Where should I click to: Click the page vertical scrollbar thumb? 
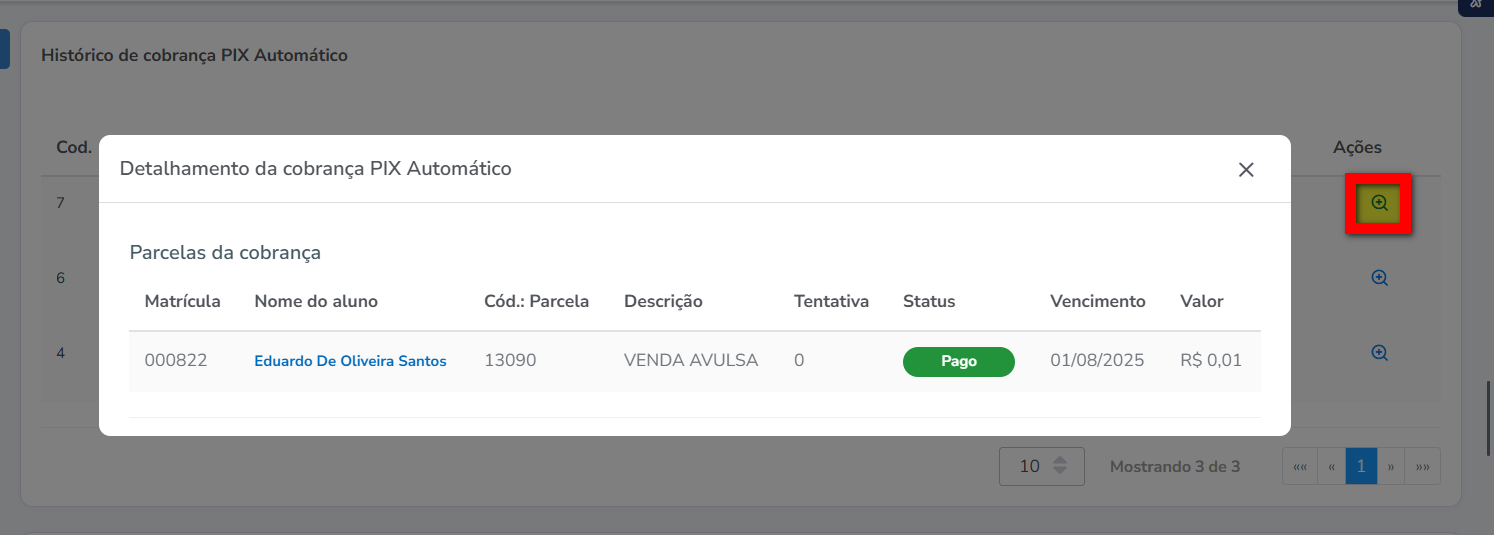[1488, 418]
